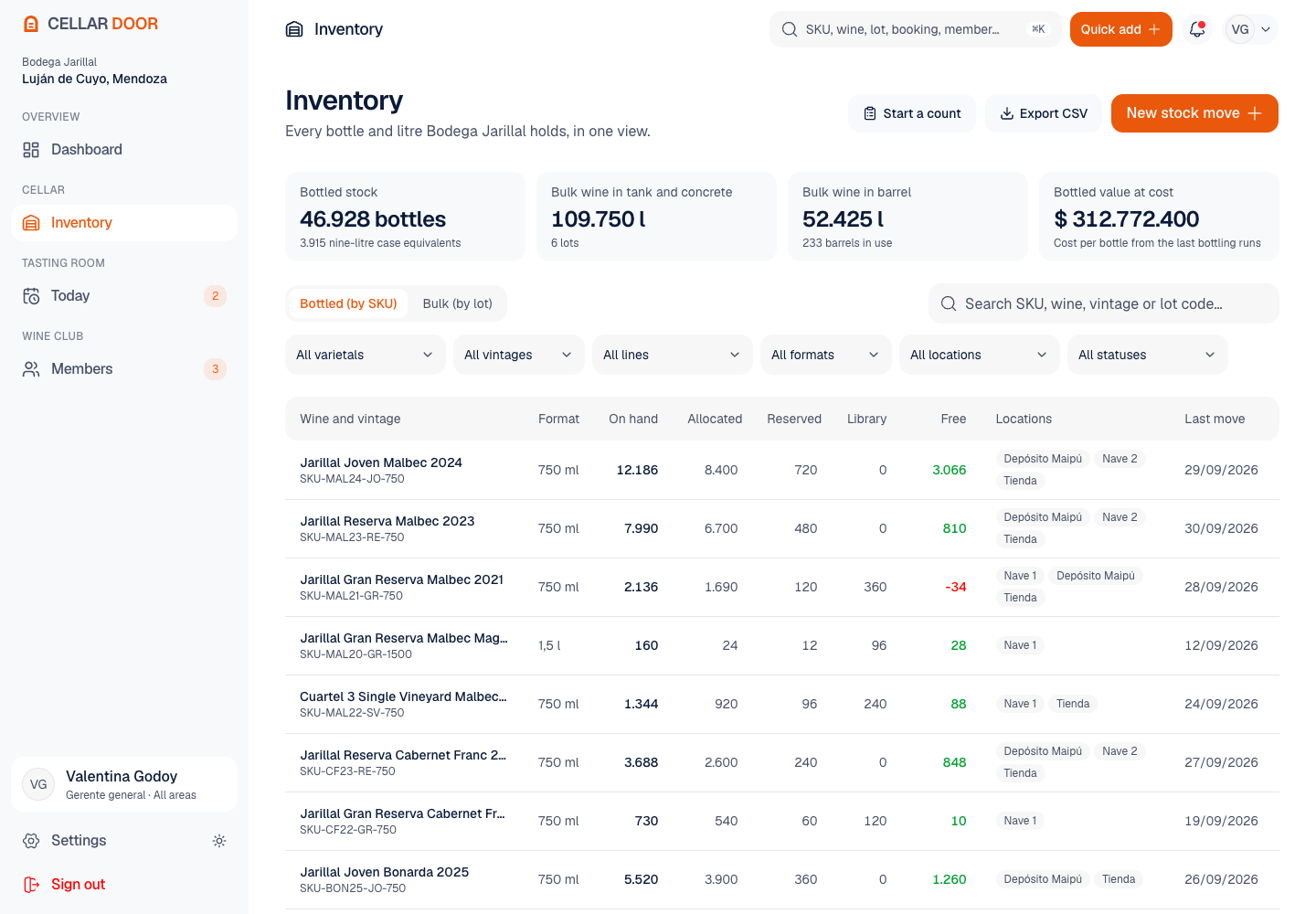The width and height of the screenshot is (1316, 914).
Task: Open Members in the sidebar
Action: point(124,369)
